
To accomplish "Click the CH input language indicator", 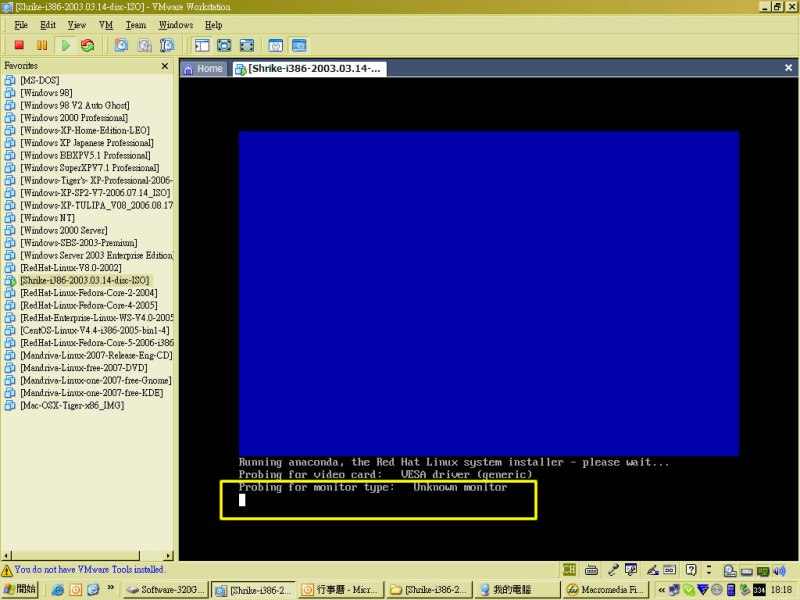I will pyautogui.click(x=569, y=569).
